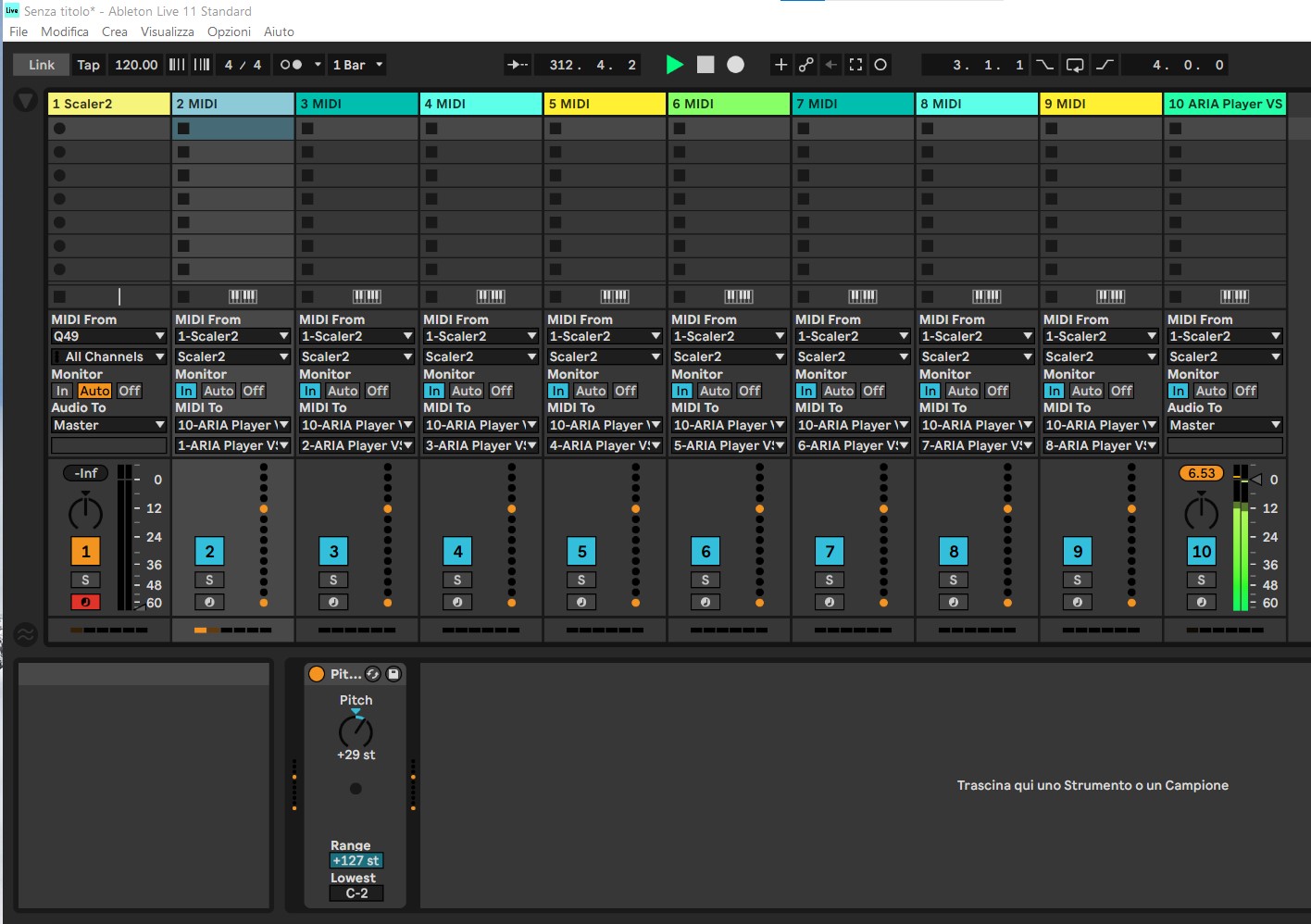1311x924 pixels.
Task: Solo track 3 with its S button
Action: tap(333, 580)
